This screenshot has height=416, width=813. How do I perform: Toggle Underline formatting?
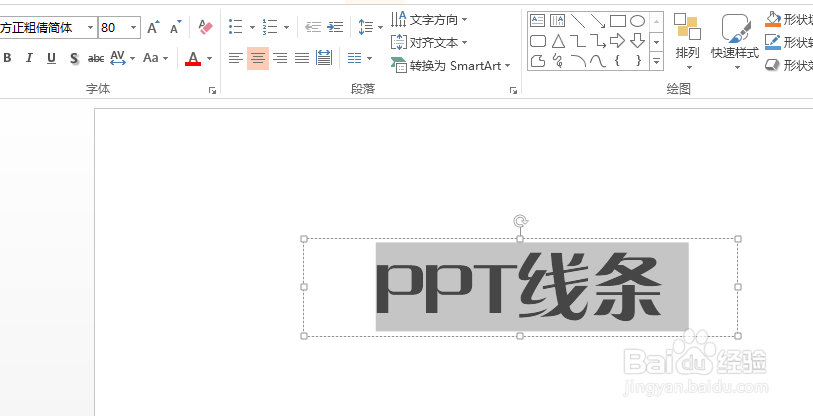tap(51, 58)
